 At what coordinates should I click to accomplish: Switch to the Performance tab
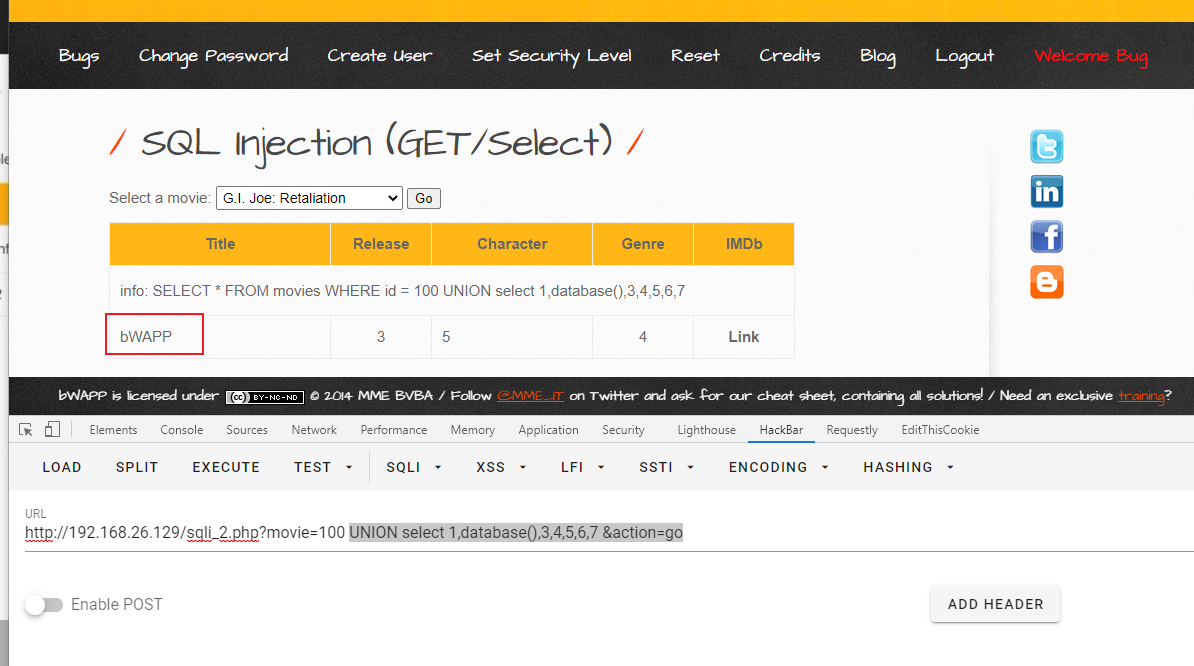click(394, 430)
